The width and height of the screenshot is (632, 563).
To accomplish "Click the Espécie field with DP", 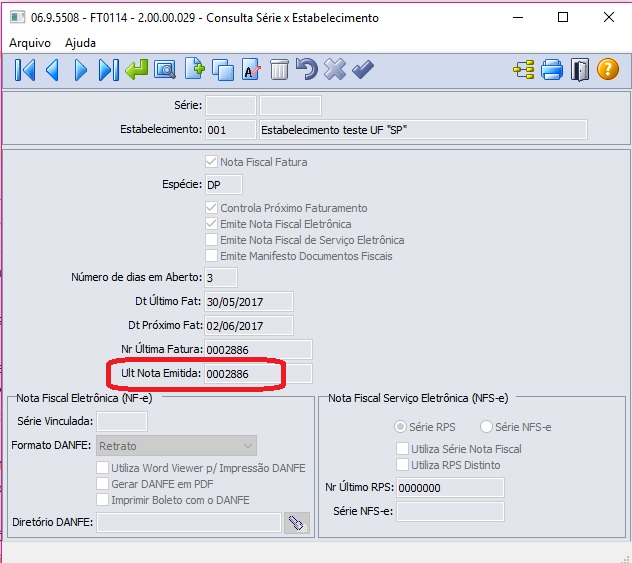I will click(224, 185).
